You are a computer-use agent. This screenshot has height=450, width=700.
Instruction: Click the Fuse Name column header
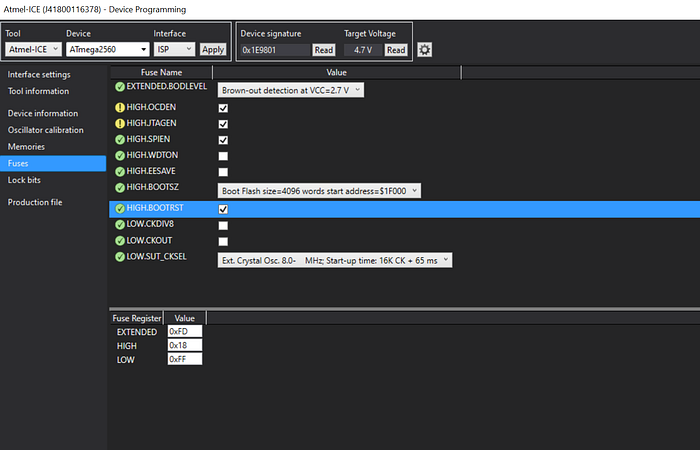coord(161,72)
